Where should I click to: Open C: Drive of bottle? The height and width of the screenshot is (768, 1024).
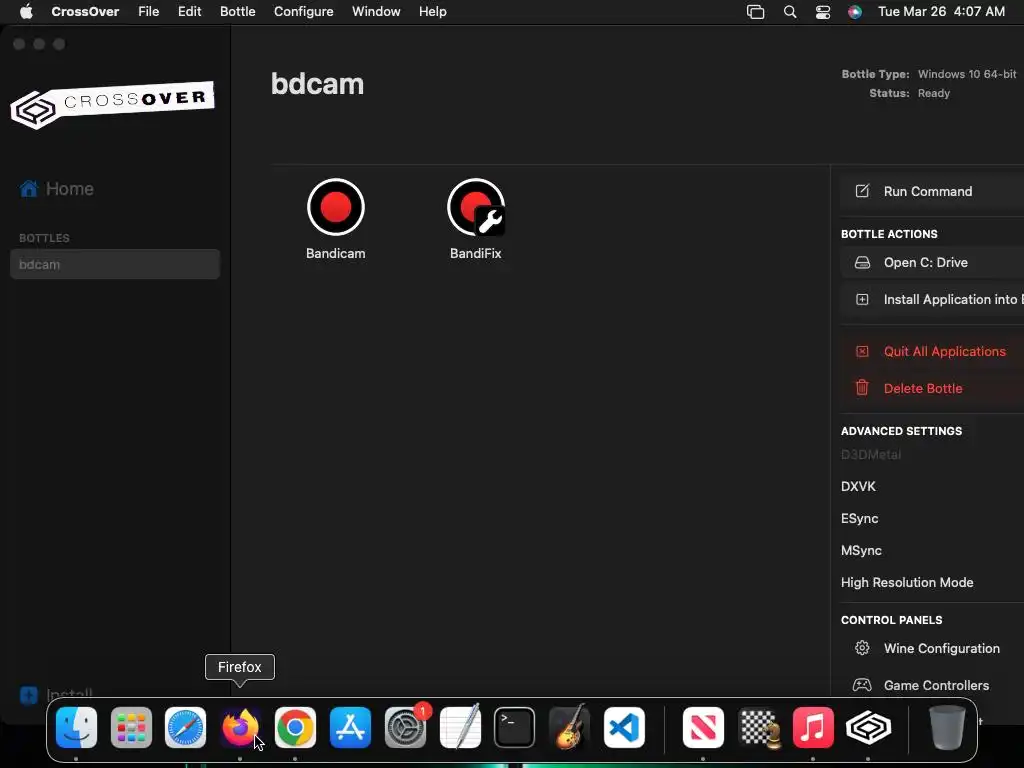931,263
